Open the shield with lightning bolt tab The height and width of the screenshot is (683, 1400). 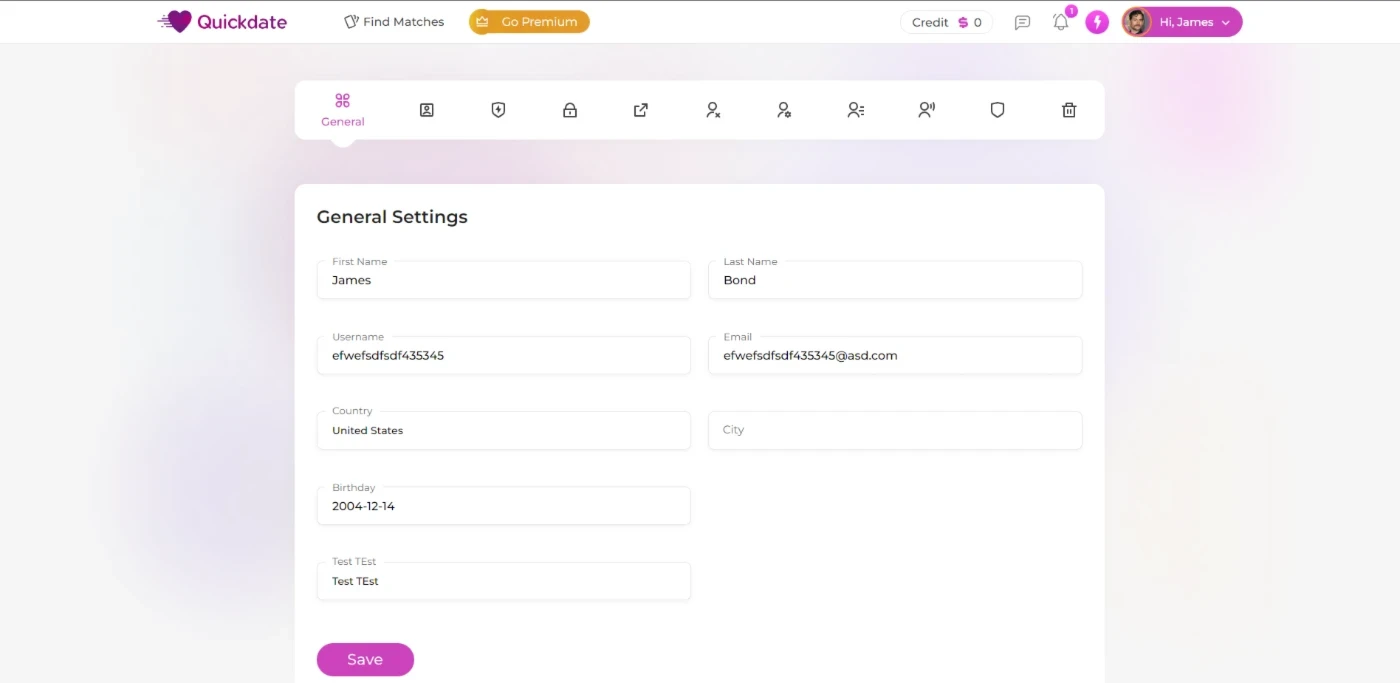coord(498,110)
